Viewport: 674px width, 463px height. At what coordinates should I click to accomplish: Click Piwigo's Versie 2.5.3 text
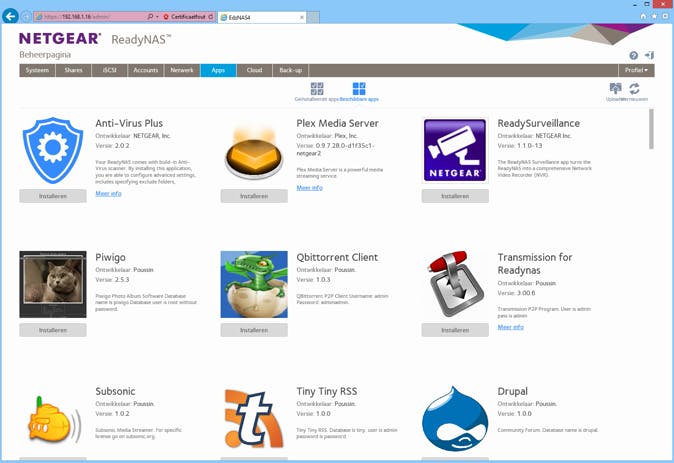tap(112, 280)
